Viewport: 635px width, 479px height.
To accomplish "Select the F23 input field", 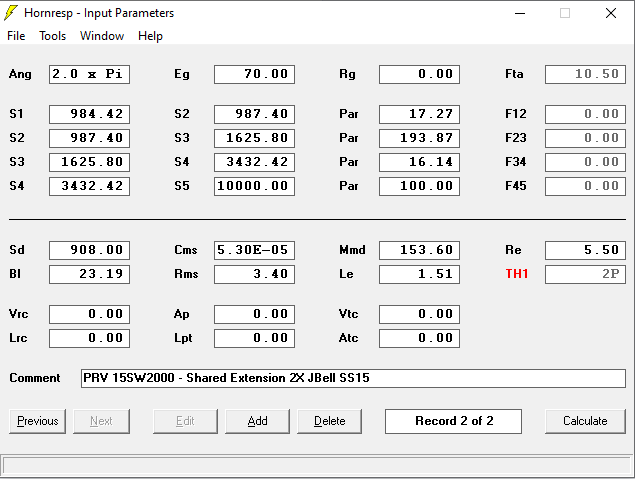I will point(585,138).
